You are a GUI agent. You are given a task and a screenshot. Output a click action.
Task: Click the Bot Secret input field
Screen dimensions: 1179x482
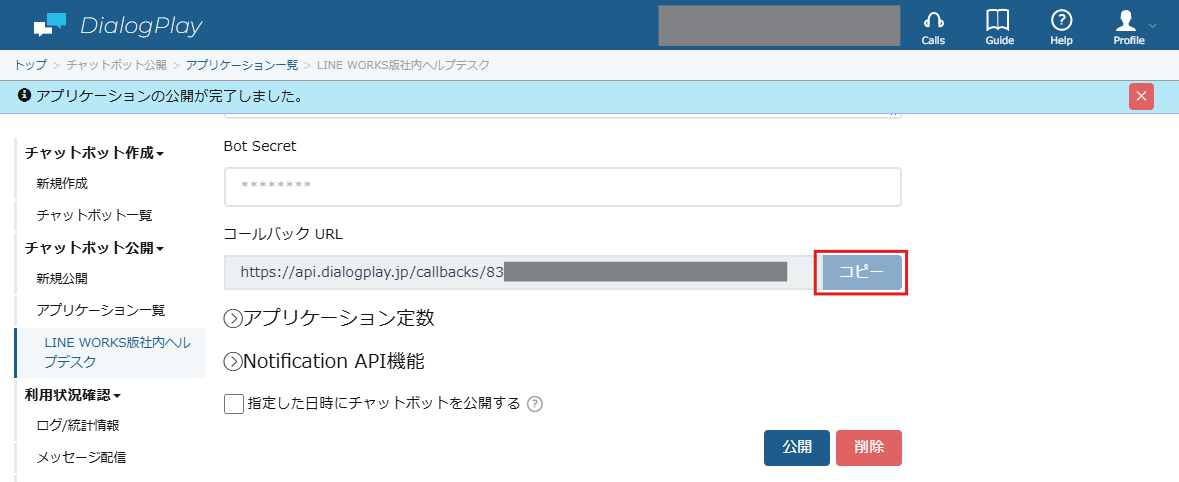[x=562, y=186]
